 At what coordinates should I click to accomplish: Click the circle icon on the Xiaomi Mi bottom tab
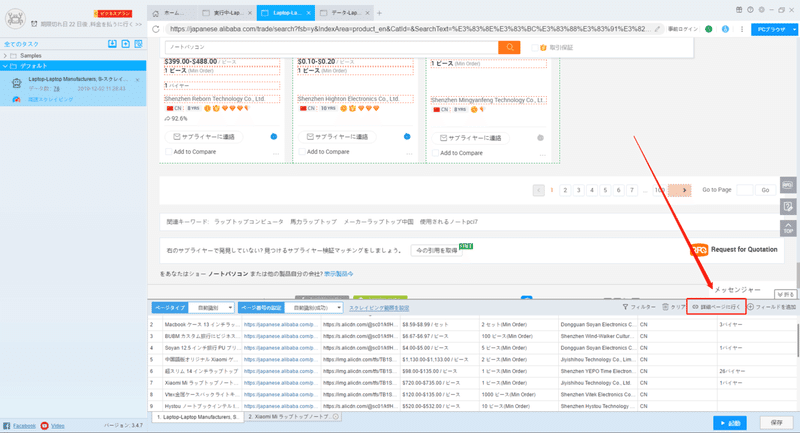click(x=336, y=417)
